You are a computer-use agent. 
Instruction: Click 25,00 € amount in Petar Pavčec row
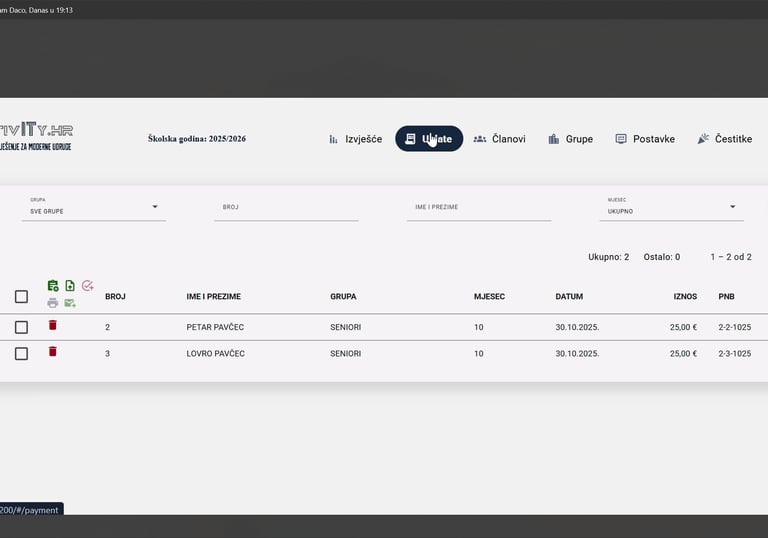click(x=683, y=327)
